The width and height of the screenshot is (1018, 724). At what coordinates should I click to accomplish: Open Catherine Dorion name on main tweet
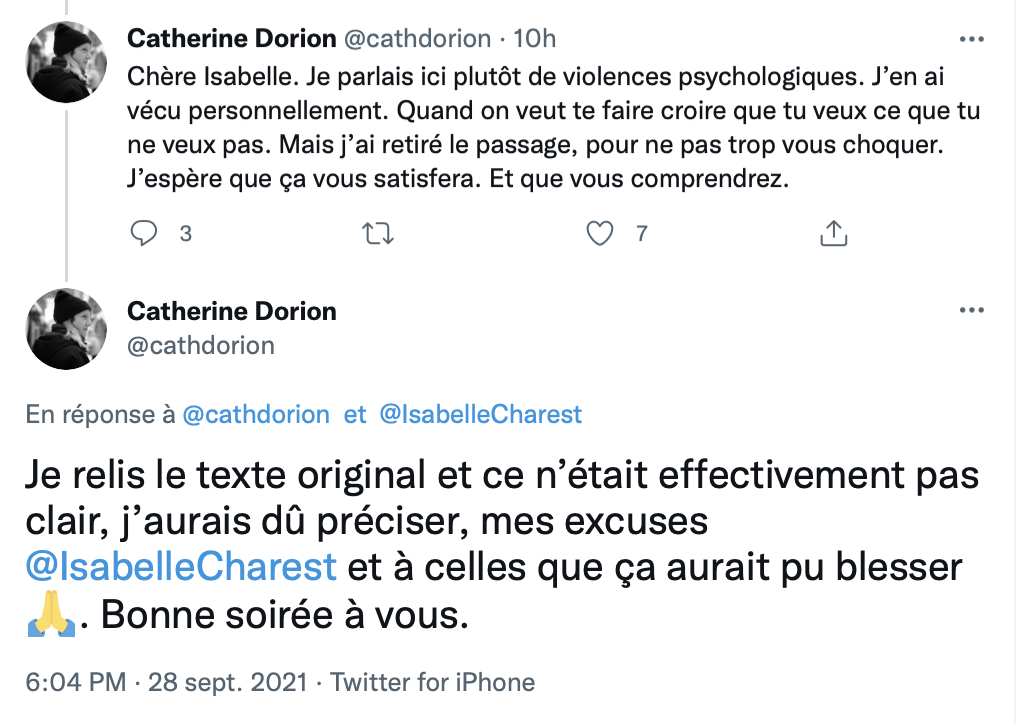pos(232,311)
